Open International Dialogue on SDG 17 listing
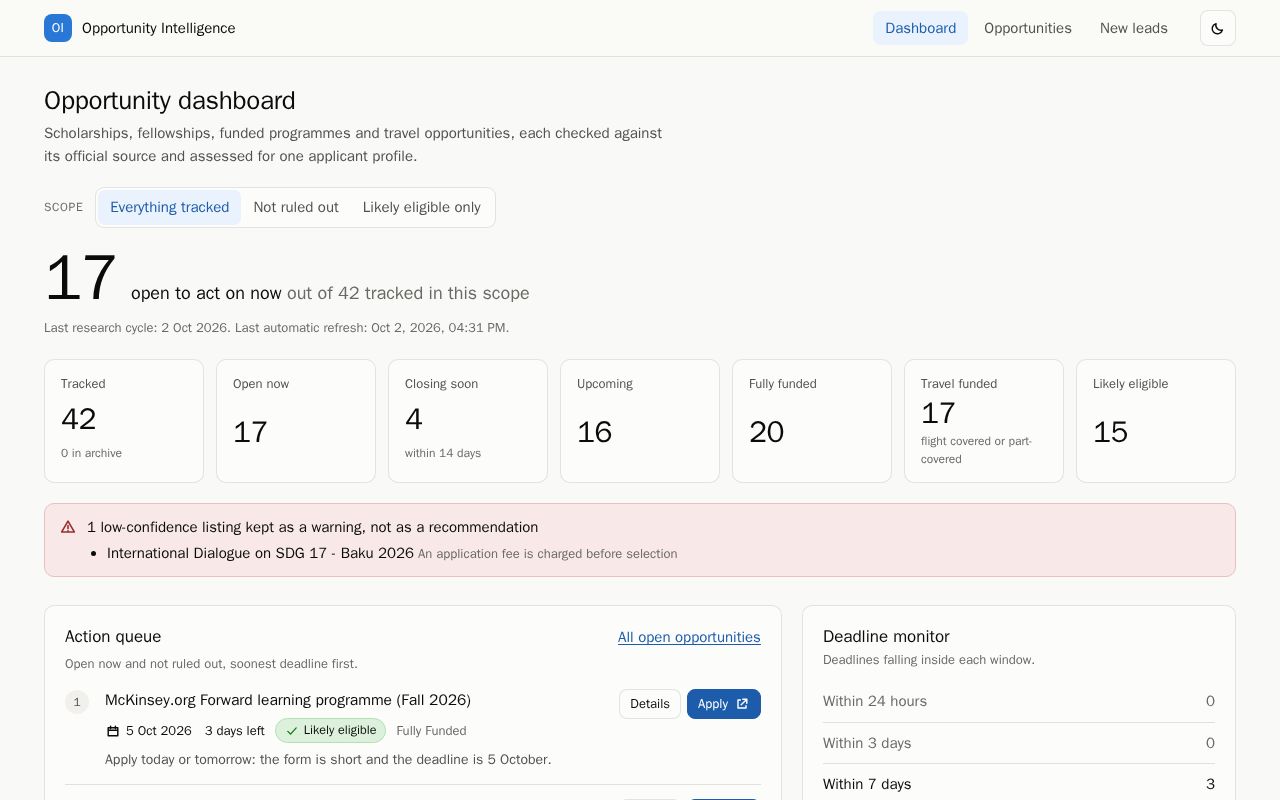This screenshot has height=800, width=1280. (260, 553)
